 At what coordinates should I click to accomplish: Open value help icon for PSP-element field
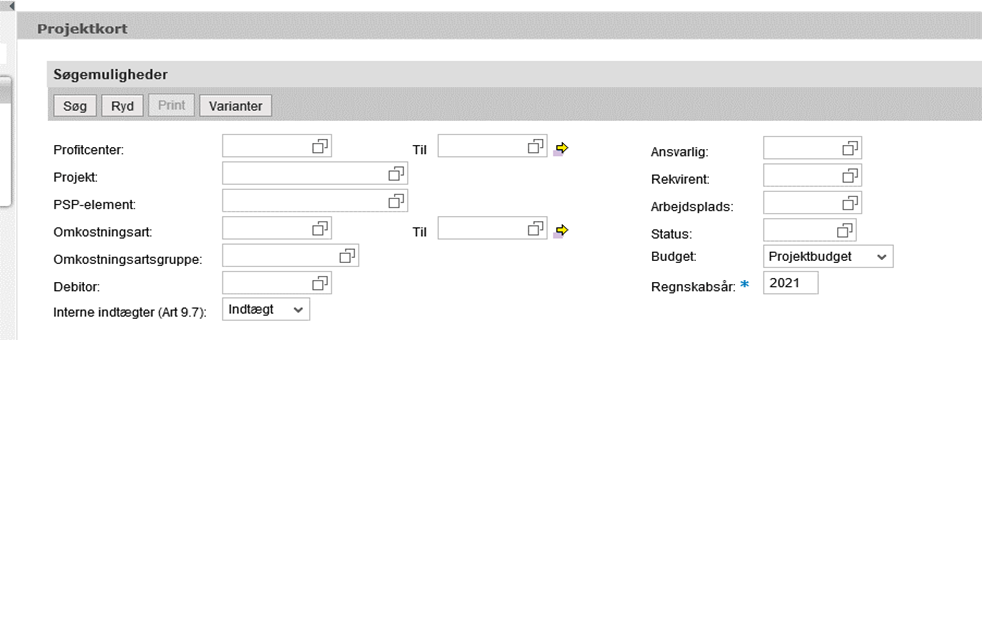tap(396, 201)
